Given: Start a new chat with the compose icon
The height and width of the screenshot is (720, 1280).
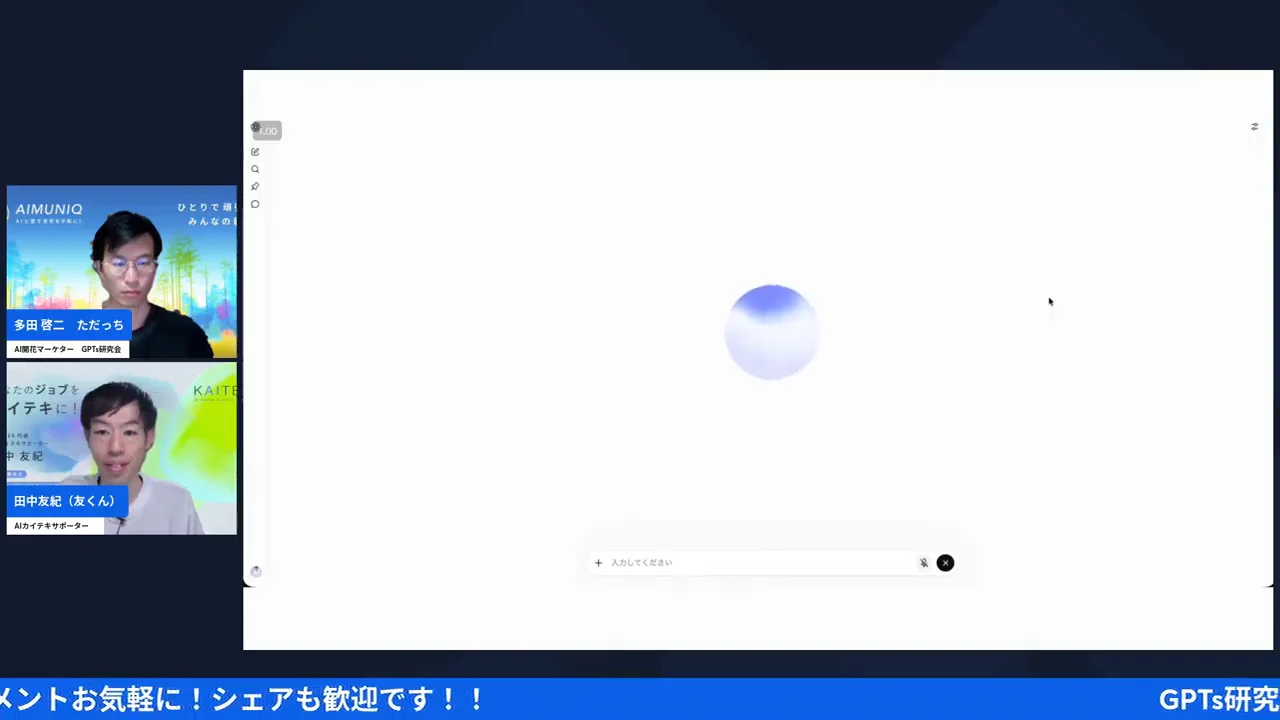Looking at the screenshot, I should 255,152.
